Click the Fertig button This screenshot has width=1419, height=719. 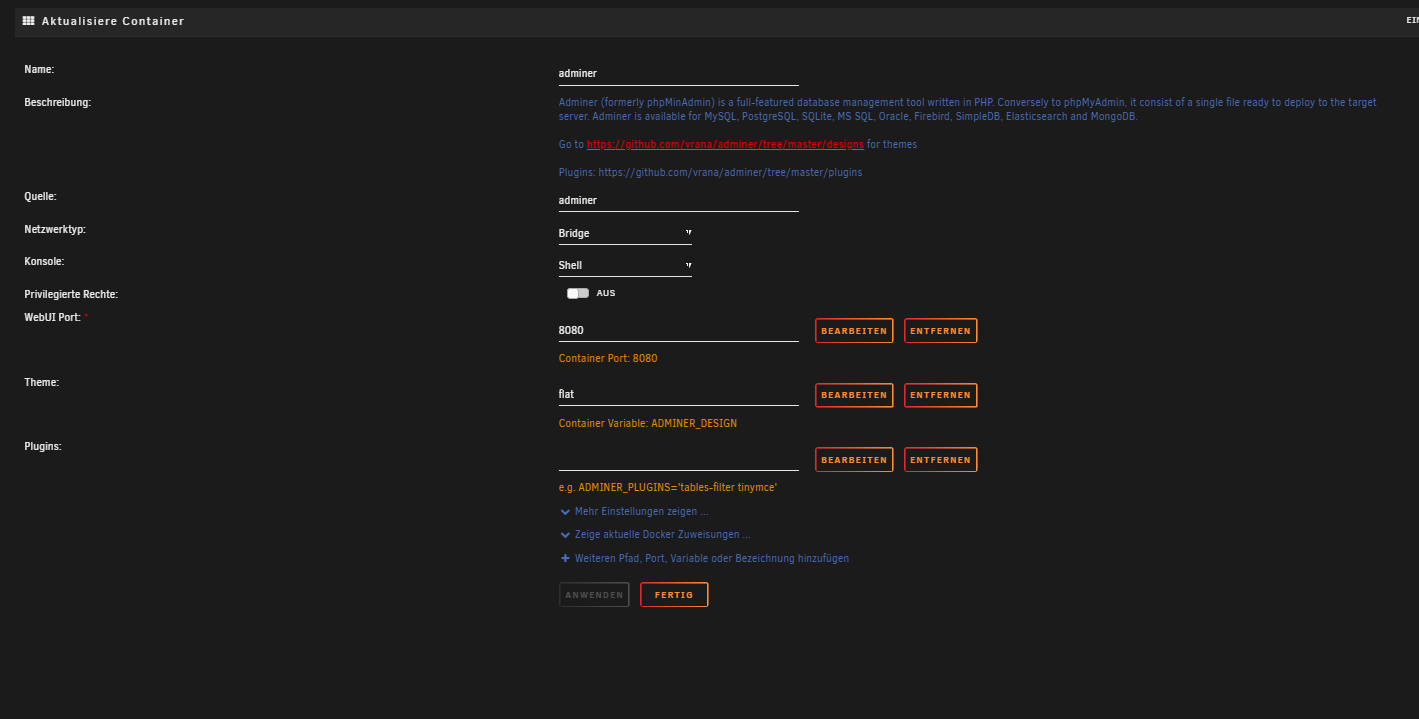tap(674, 595)
